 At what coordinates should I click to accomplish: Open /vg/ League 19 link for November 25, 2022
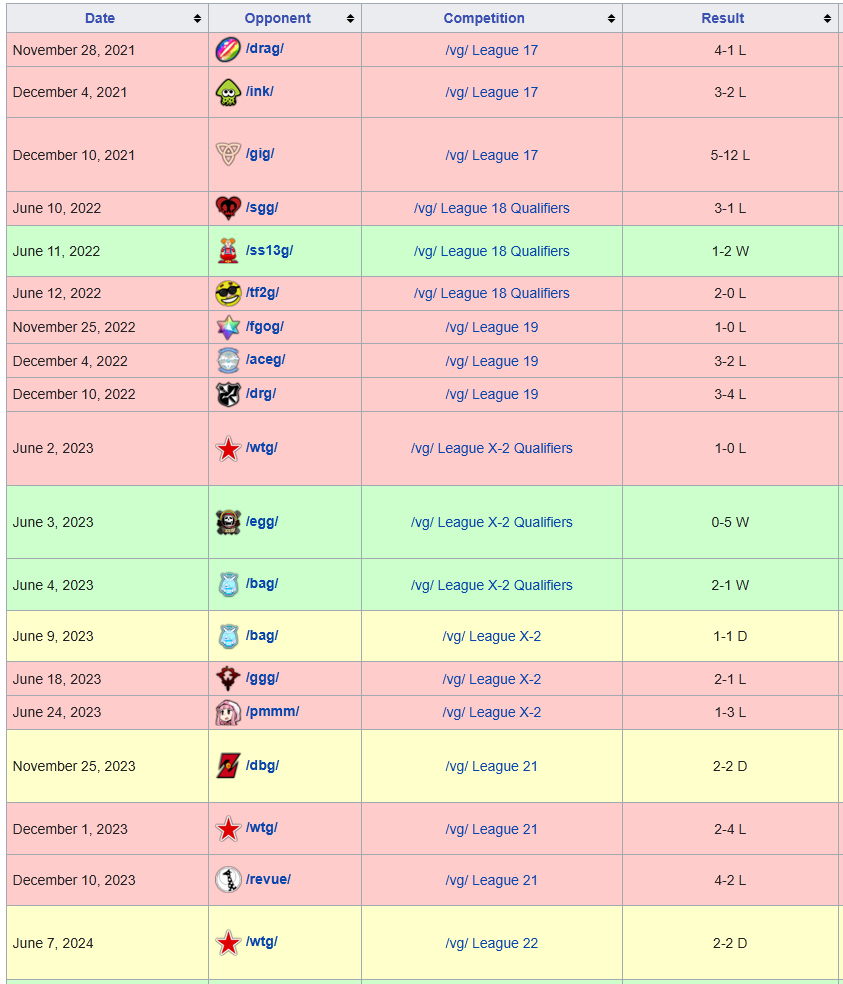coord(491,327)
